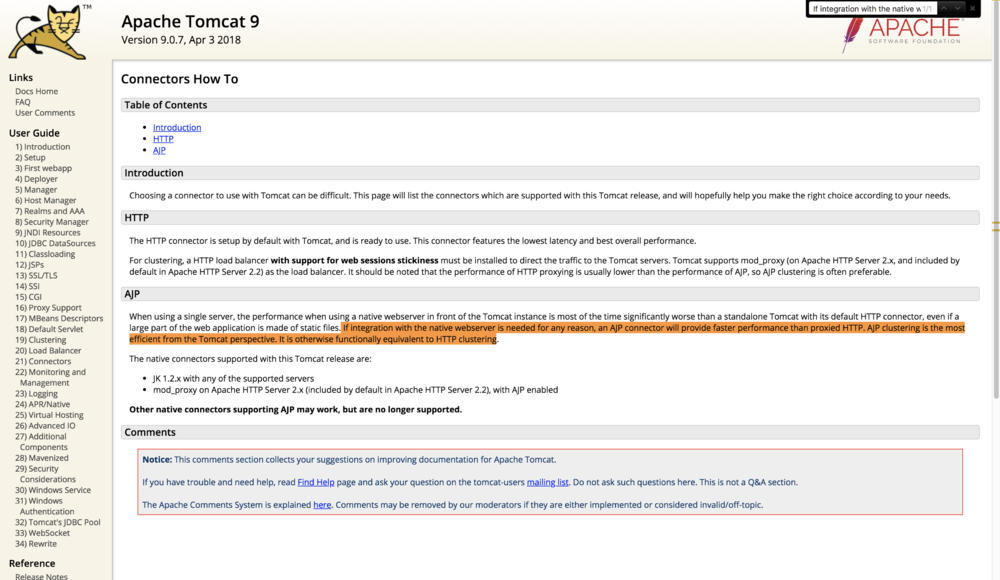Jump to Introduction in Table of Contents
Viewport: 1000px width, 580px height.
pyautogui.click(x=177, y=128)
